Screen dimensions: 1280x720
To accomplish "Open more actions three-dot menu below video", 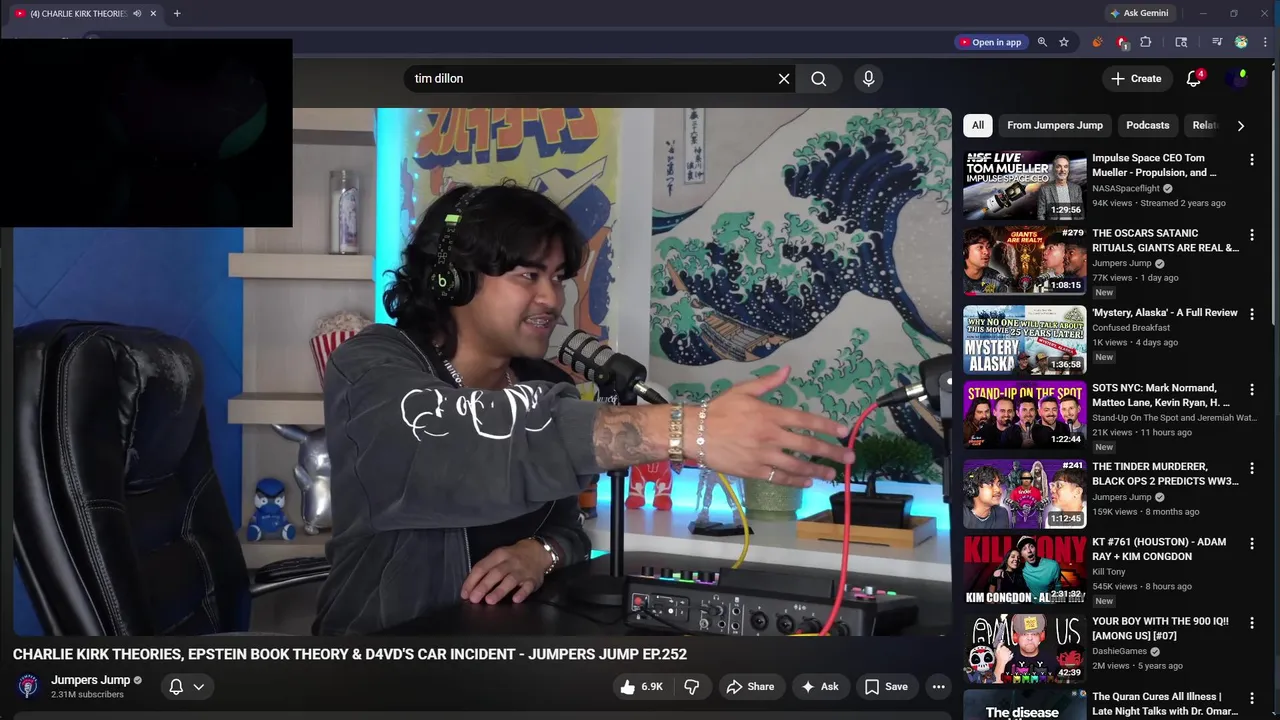I will click(x=938, y=686).
